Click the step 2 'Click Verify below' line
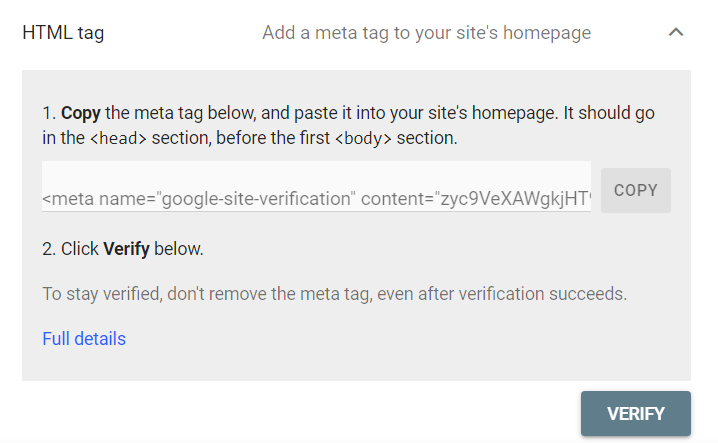The width and height of the screenshot is (718, 443). pos(123,249)
